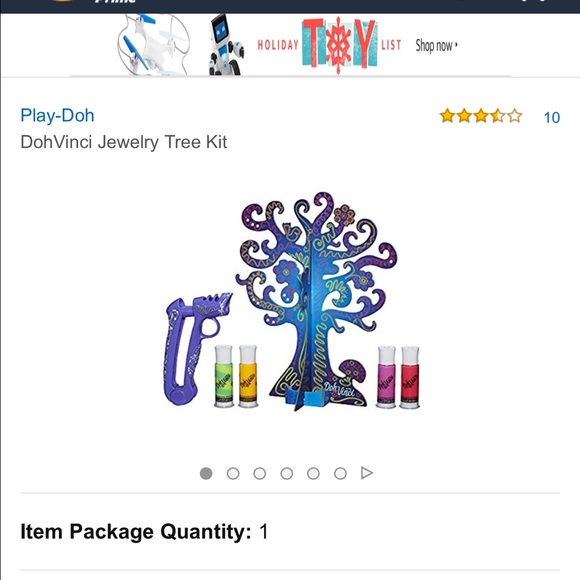Tap the Item Package Quantity row
Image resolution: width=580 pixels, height=580 pixels.
(290, 532)
